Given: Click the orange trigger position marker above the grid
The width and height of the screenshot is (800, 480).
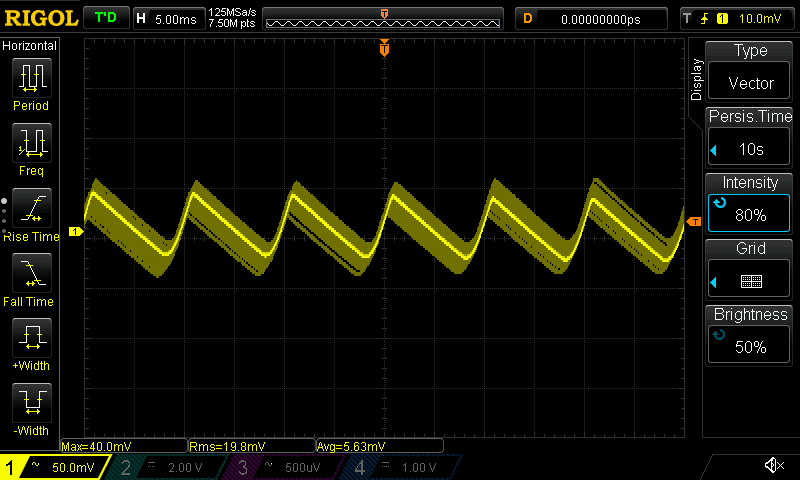Looking at the screenshot, I should coord(384,48).
